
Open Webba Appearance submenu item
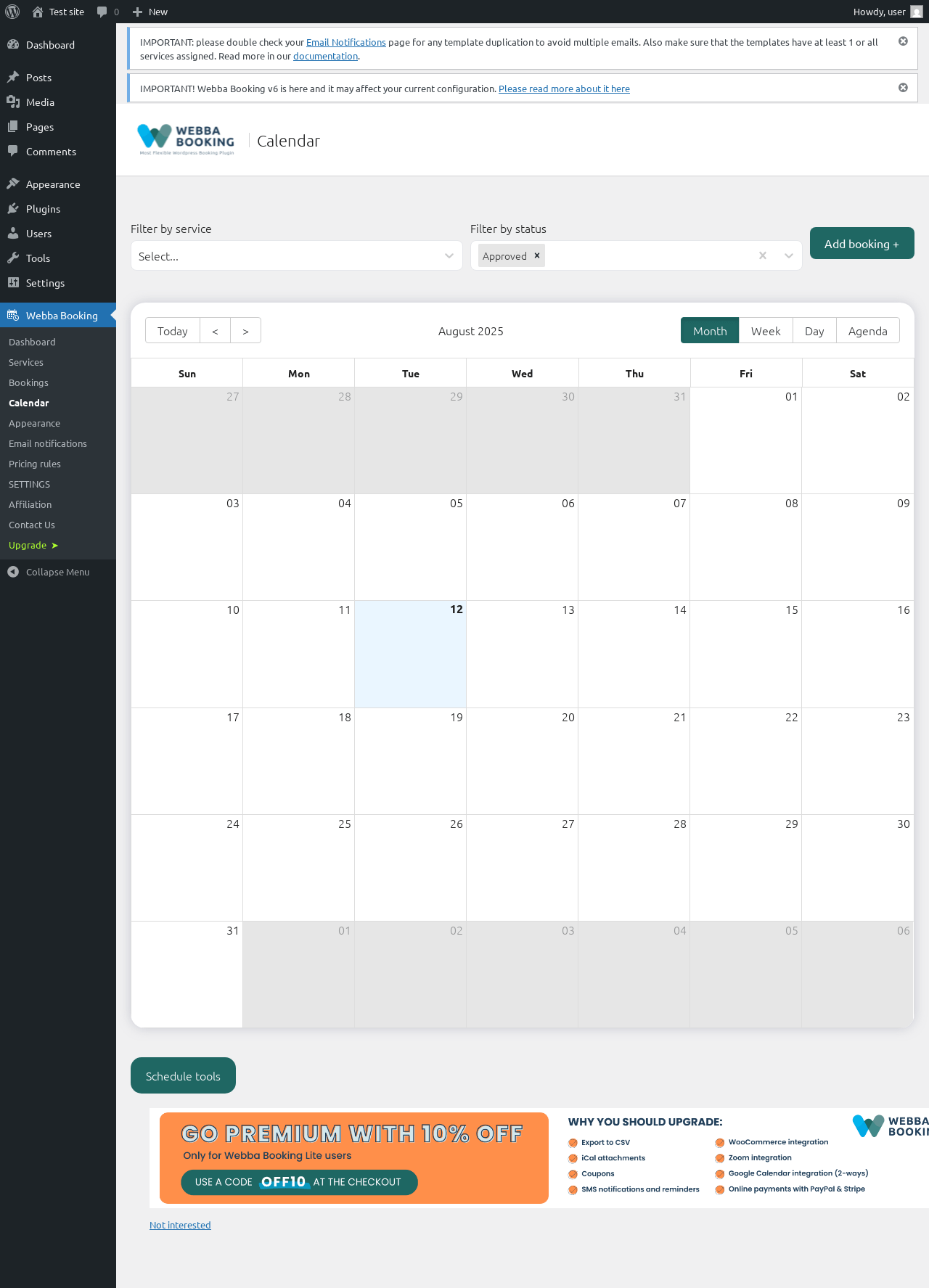point(58,423)
